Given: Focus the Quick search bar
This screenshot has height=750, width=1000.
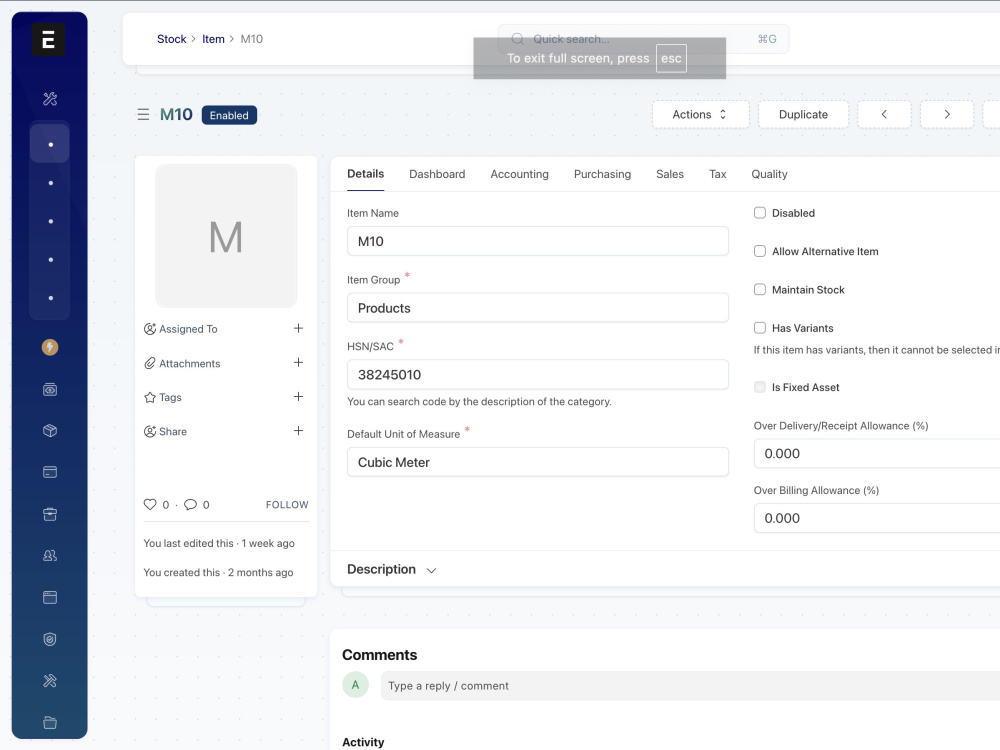Looking at the screenshot, I should [x=643, y=39].
